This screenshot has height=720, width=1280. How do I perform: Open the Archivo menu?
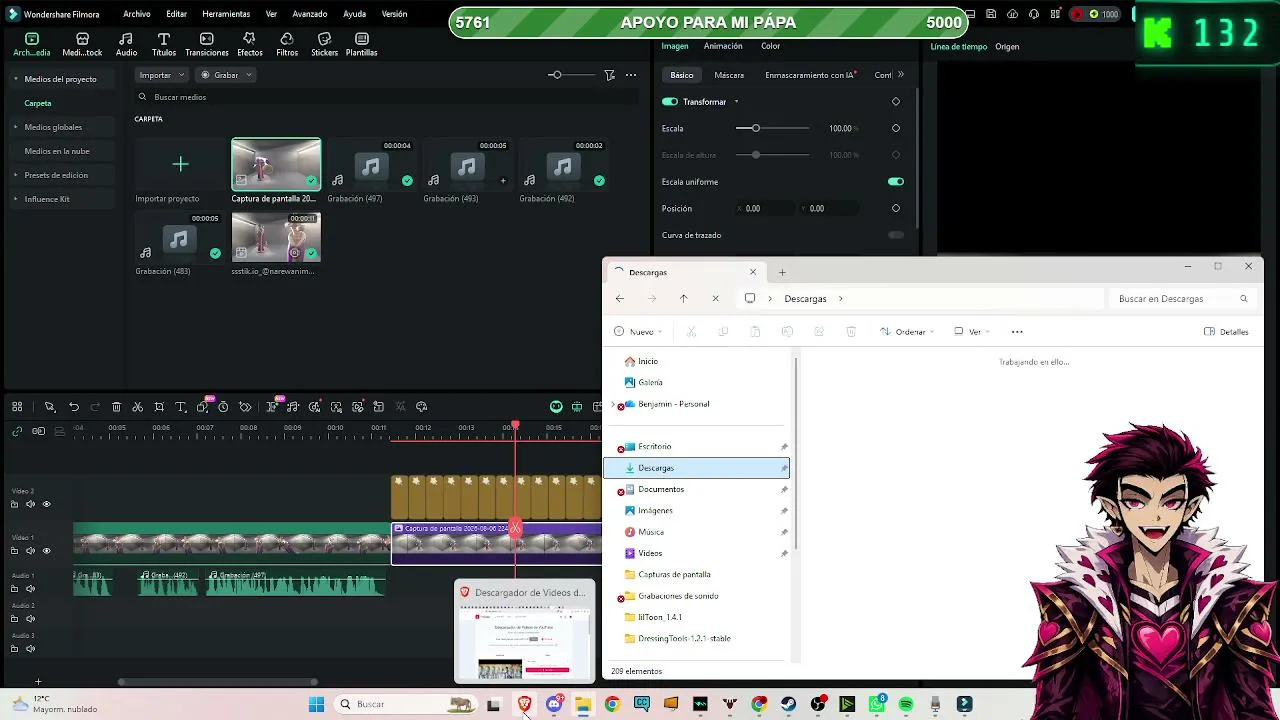[x=137, y=14]
